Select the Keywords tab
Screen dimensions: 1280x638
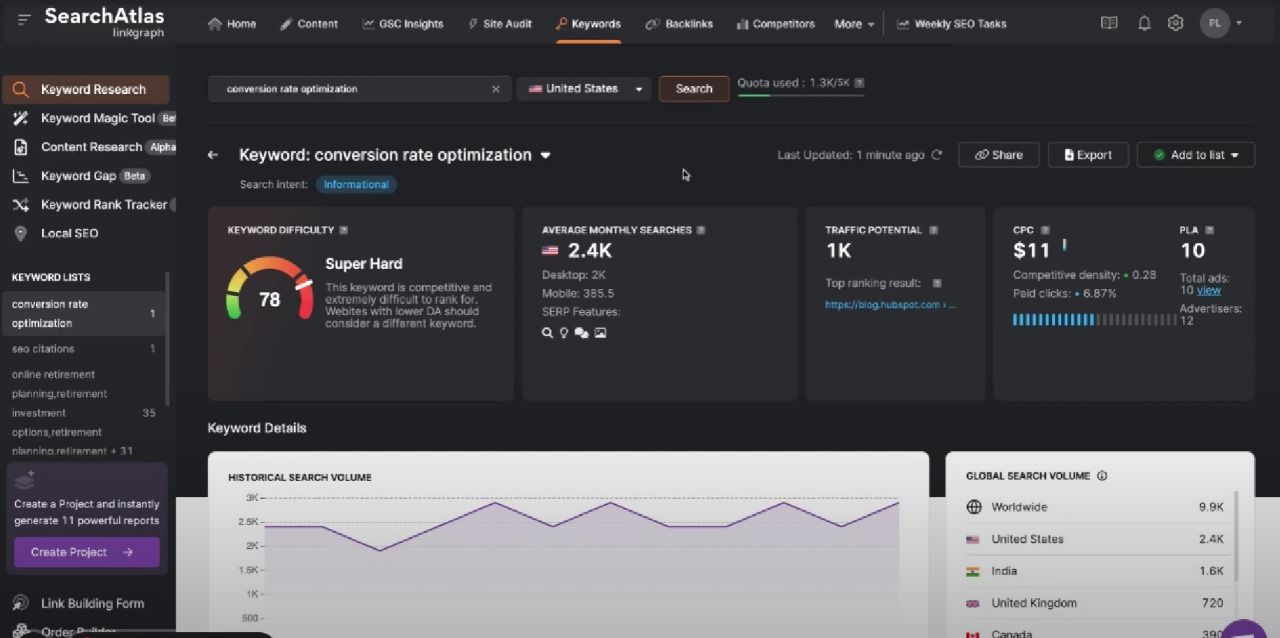[x=589, y=23]
